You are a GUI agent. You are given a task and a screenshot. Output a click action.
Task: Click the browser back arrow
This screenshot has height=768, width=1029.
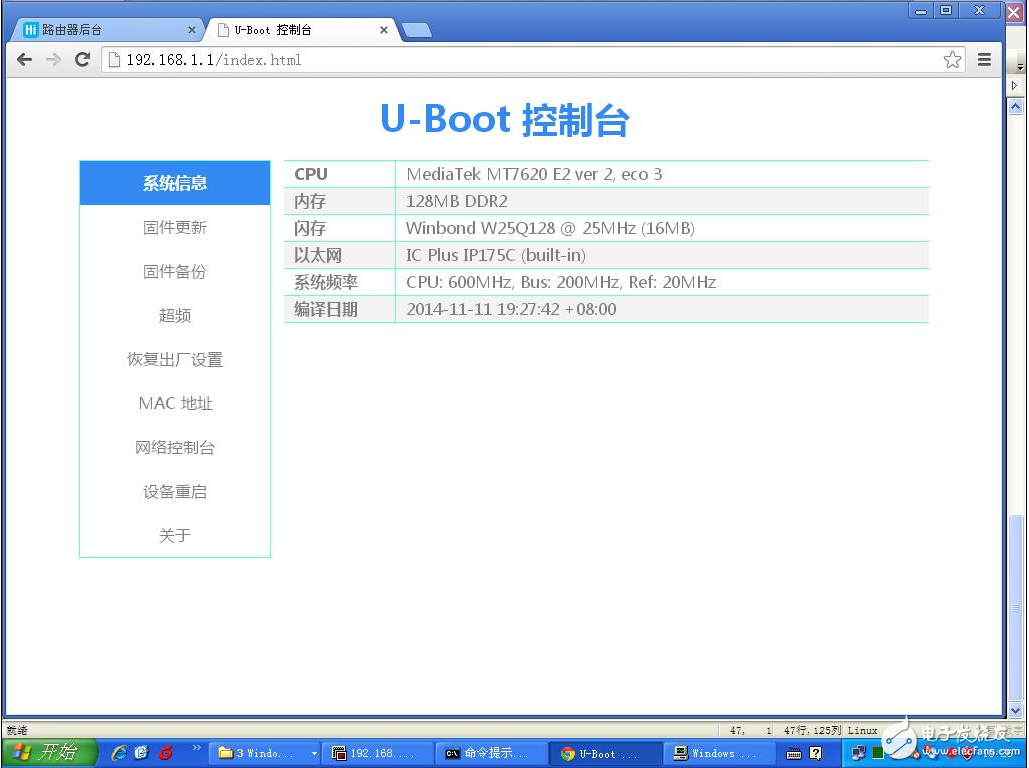pos(24,60)
